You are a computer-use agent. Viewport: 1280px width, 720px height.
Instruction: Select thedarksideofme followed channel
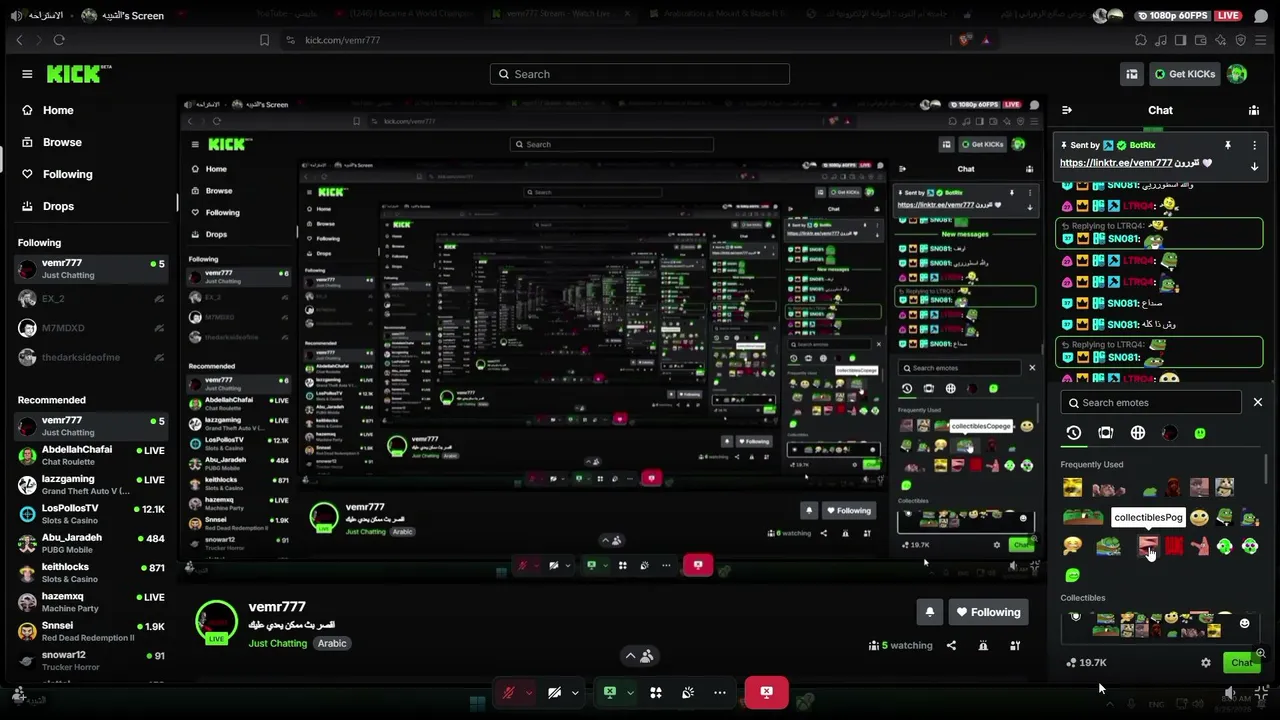pos(90,357)
